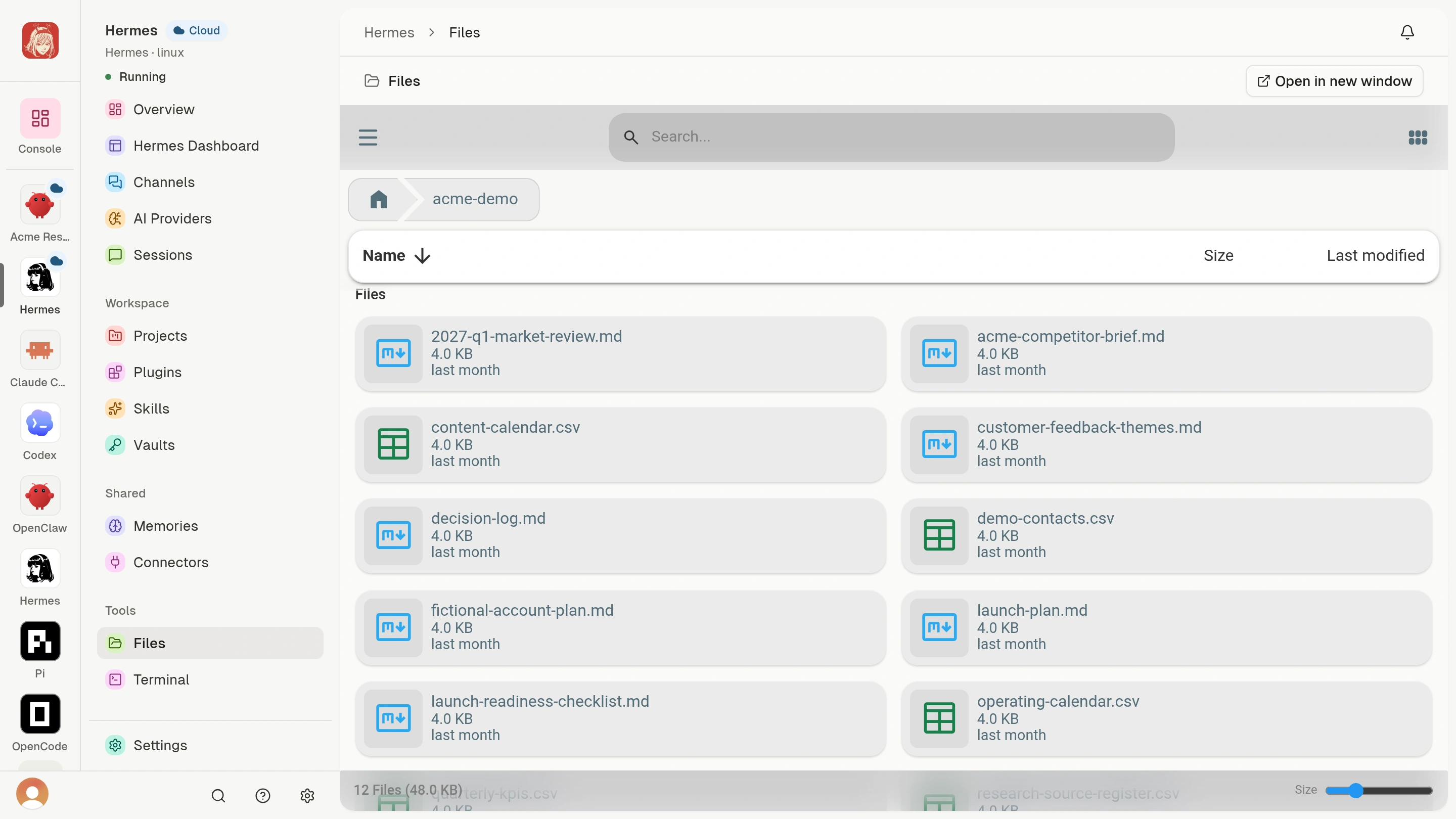Viewport: 1456px width, 819px height.
Task: Click Open in new window button
Action: (1334, 81)
